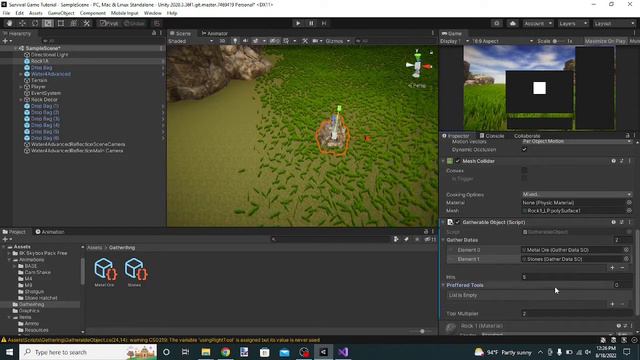Image resolution: width=640 pixels, height=360 pixels.
Task: Select the Rotate tool
Action: click(x=35, y=23)
